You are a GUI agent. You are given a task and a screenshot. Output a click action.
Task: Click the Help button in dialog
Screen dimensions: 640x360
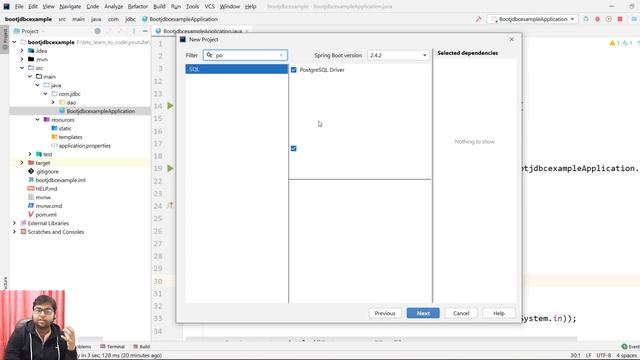tap(499, 313)
